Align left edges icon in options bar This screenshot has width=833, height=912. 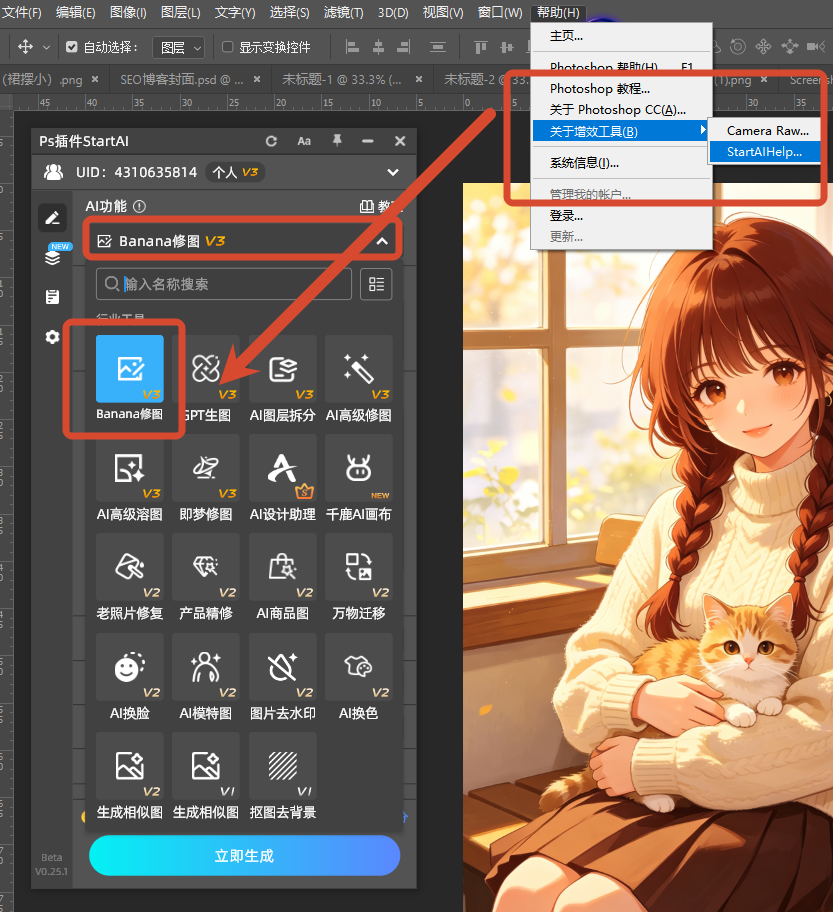(x=353, y=47)
